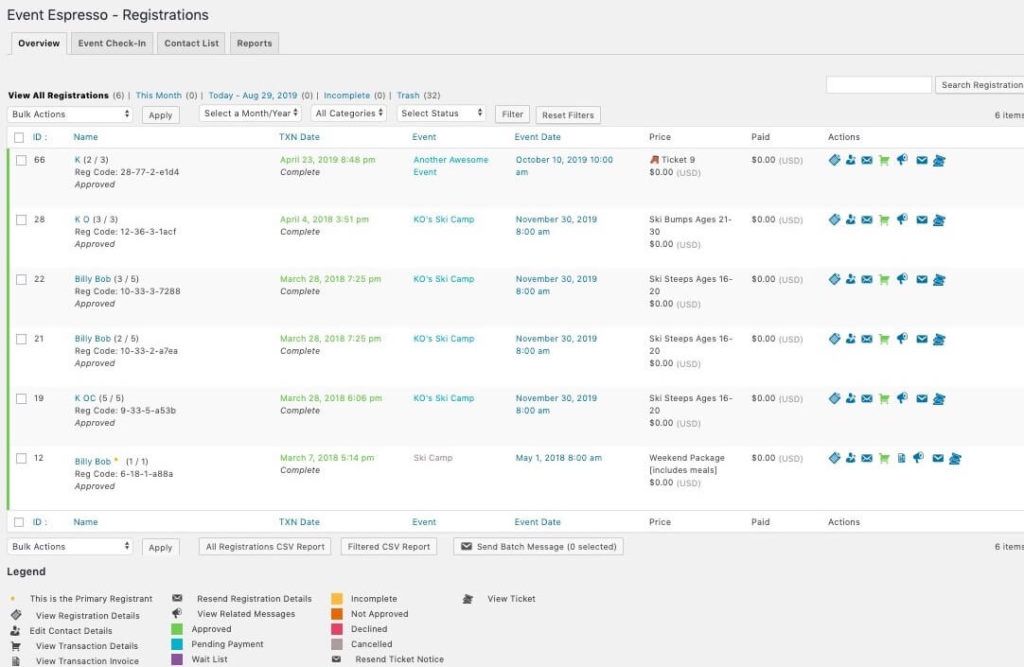Open the Select Status dropdown
1024x667 pixels.
click(441, 114)
